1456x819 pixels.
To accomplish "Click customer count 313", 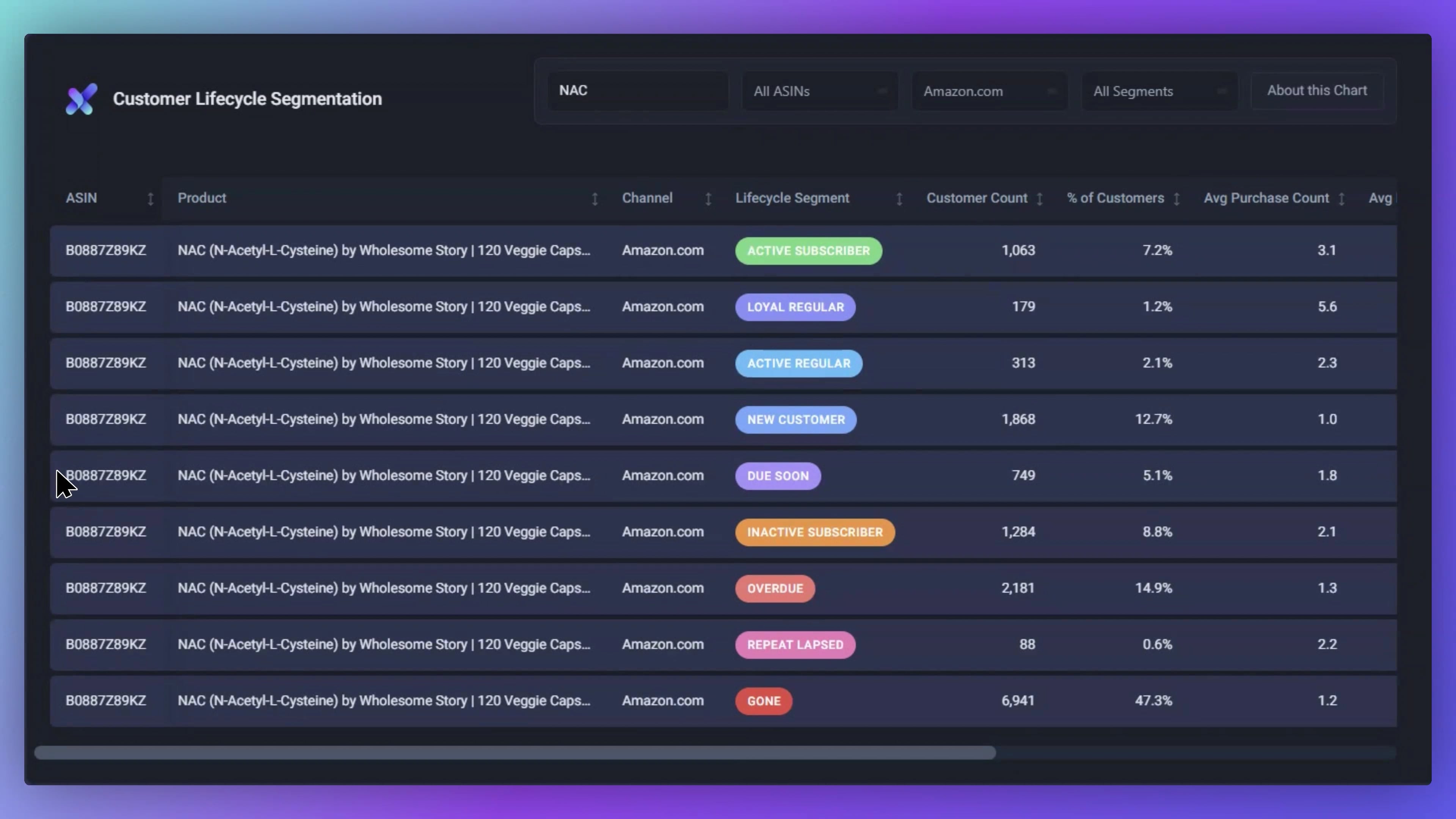I will (x=1023, y=363).
